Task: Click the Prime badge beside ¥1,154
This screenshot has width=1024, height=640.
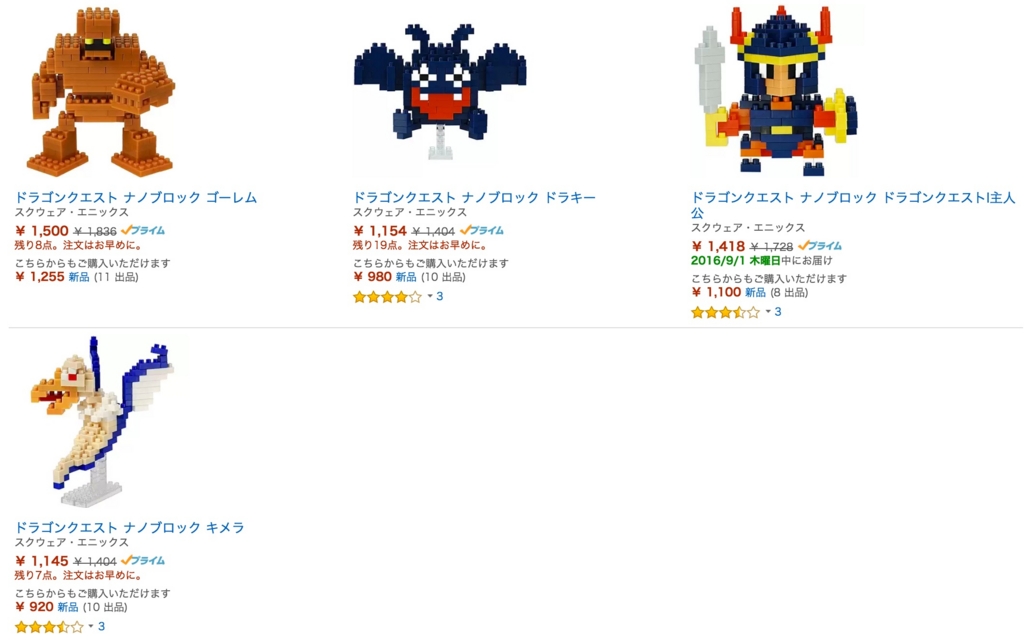Action: 481,231
